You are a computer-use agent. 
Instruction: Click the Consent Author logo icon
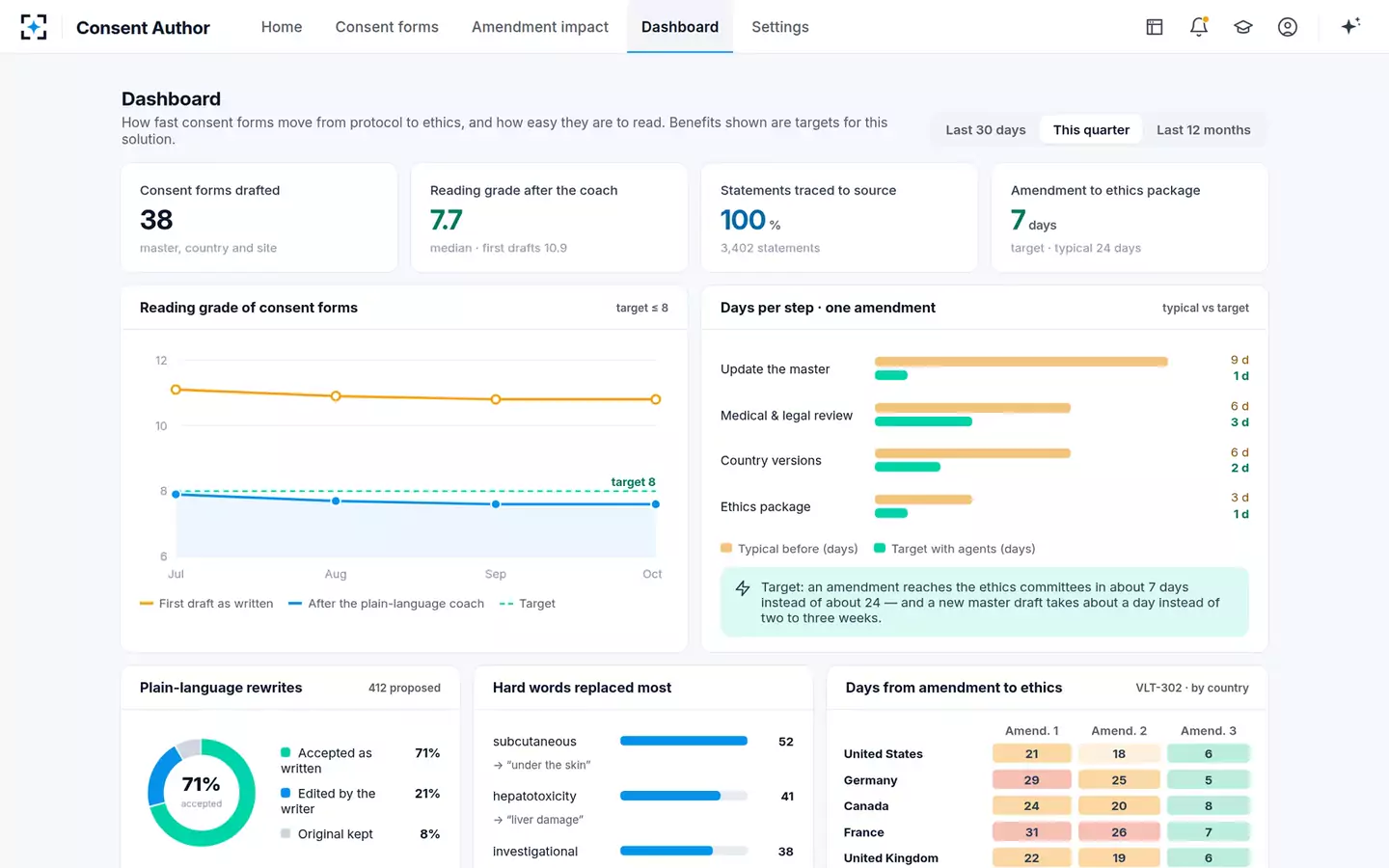(34, 27)
